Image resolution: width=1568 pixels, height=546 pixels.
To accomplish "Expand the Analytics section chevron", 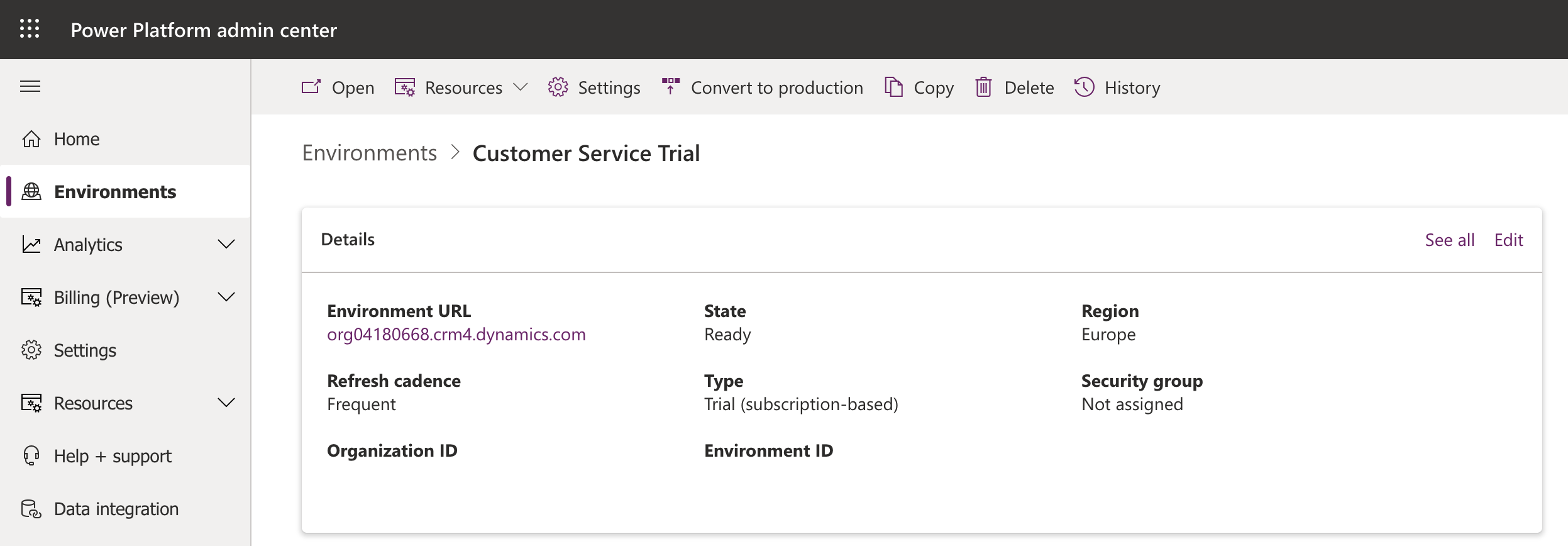I will (x=226, y=244).
